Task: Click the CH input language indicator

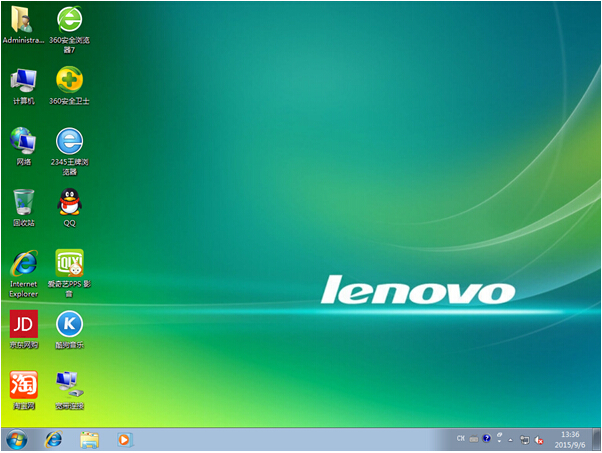Action: (x=461, y=438)
